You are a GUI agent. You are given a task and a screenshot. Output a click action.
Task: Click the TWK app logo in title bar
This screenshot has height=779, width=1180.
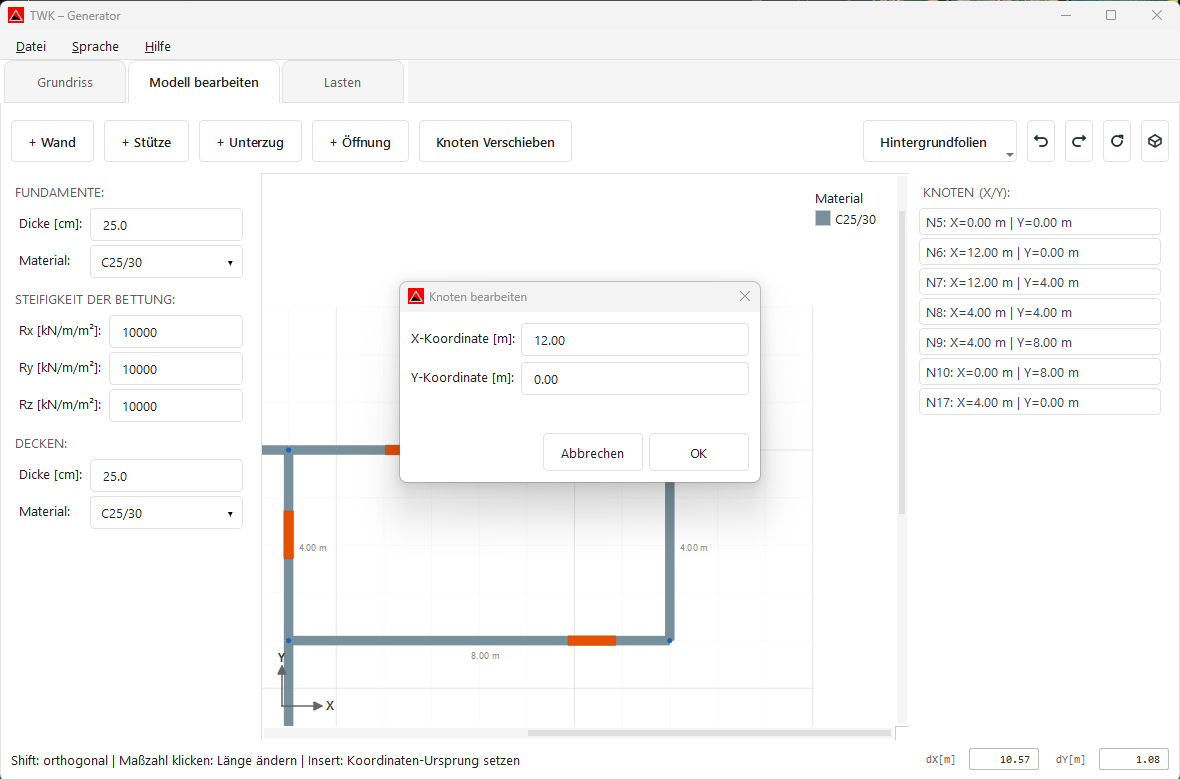pyautogui.click(x=15, y=15)
